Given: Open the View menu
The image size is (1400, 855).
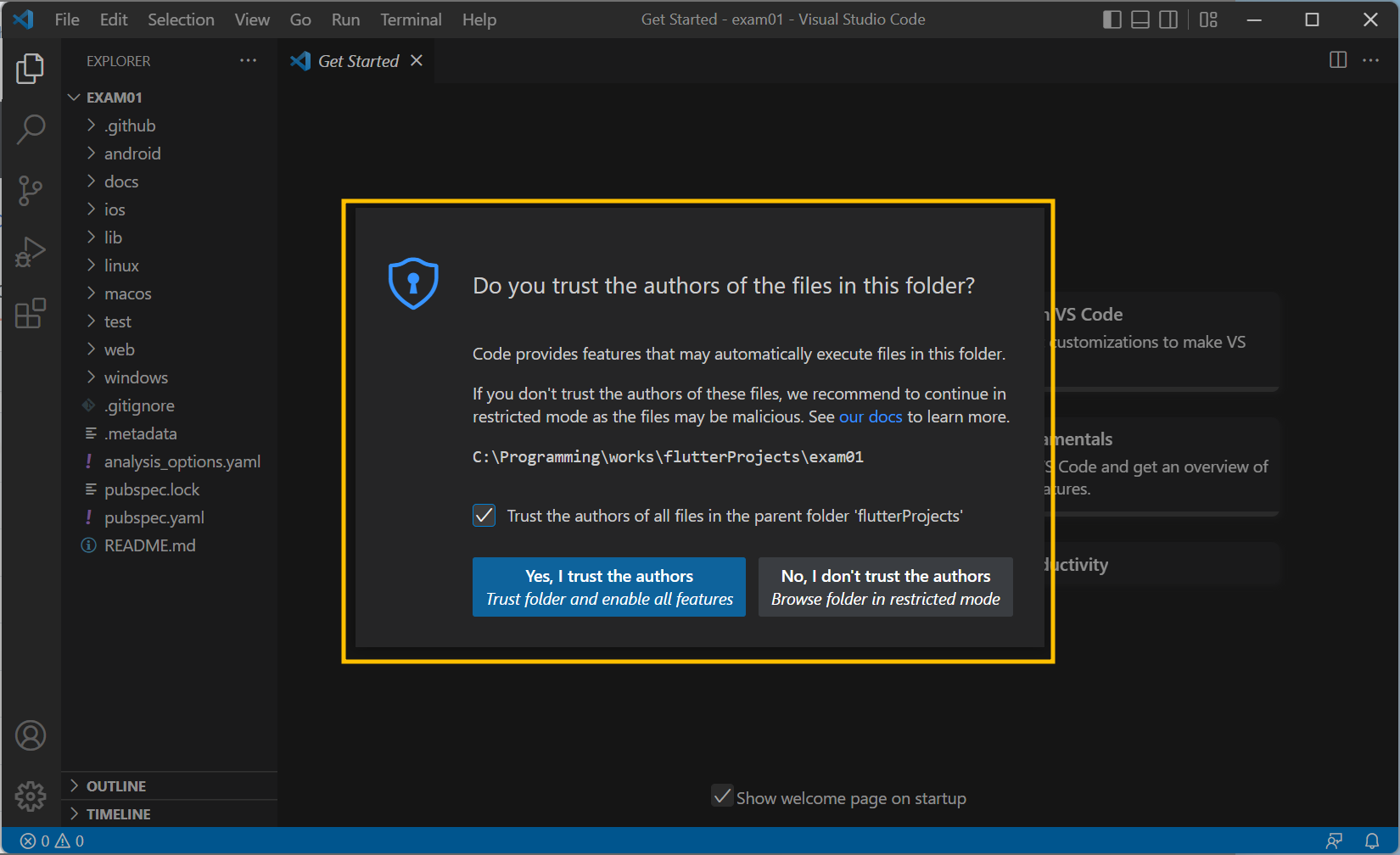Looking at the screenshot, I should click(x=252, y=20).
